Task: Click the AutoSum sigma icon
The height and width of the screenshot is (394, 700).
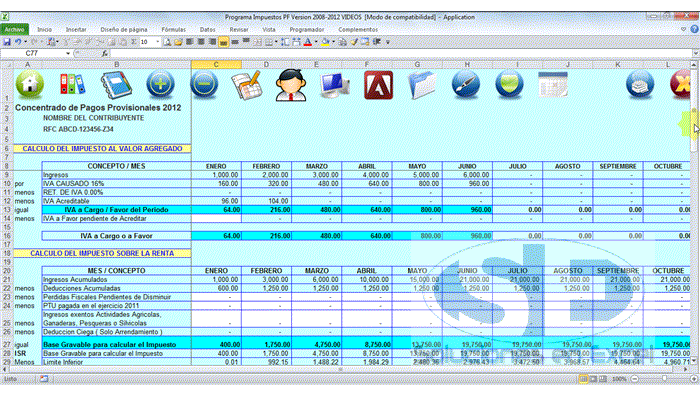Action: click(134, 42)
